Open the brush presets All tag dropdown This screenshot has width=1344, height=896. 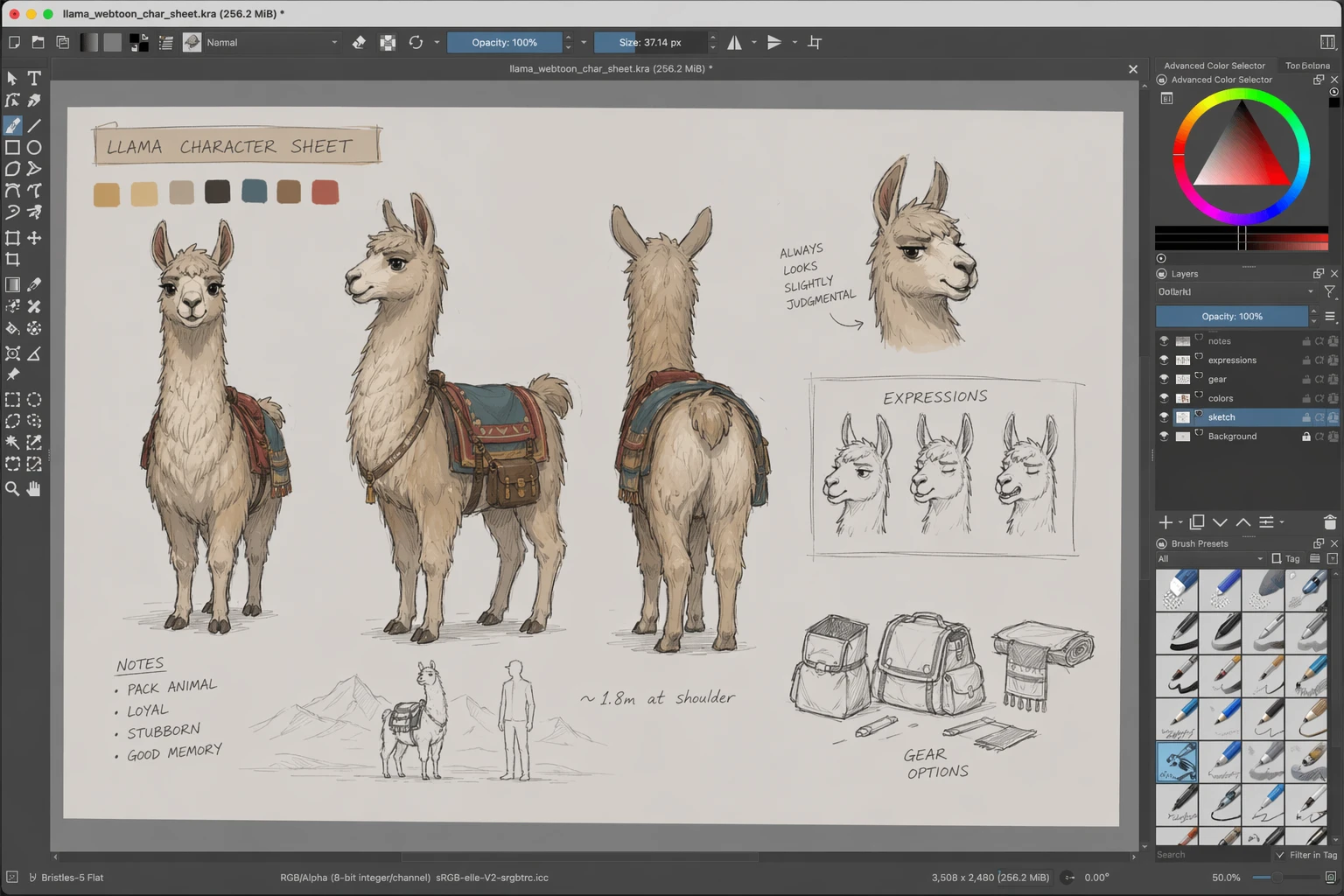[1210, 558]
